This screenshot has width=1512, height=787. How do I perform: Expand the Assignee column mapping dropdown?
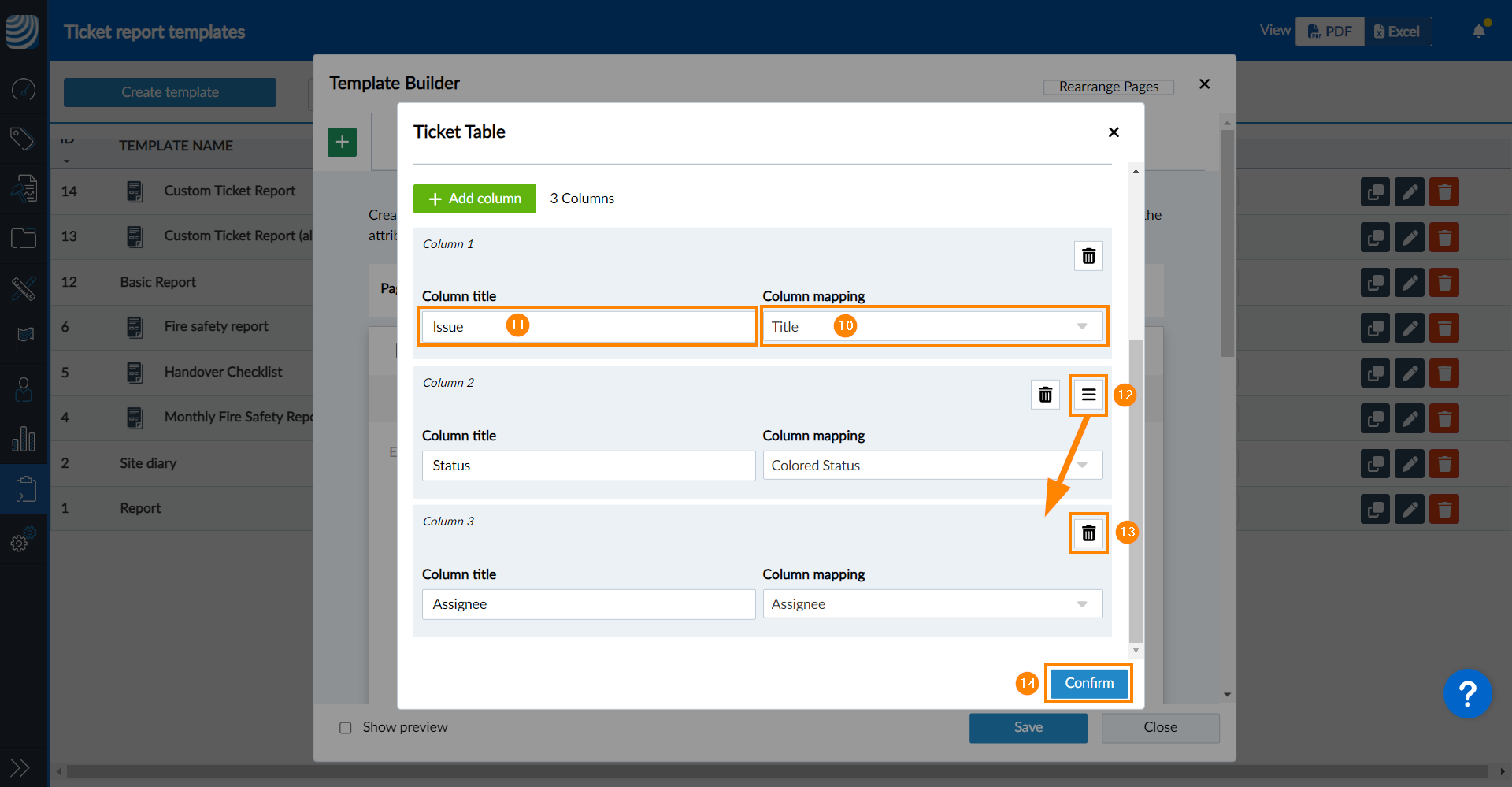coord(932,604)
